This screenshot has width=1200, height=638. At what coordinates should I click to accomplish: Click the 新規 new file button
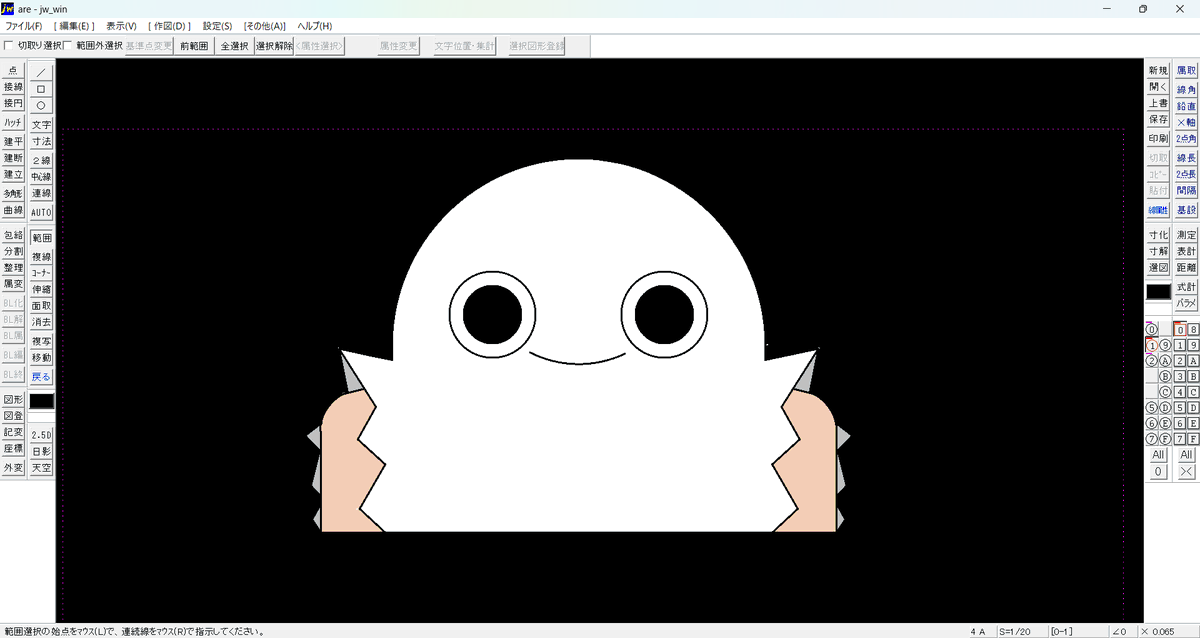[x=1158, y=71]
